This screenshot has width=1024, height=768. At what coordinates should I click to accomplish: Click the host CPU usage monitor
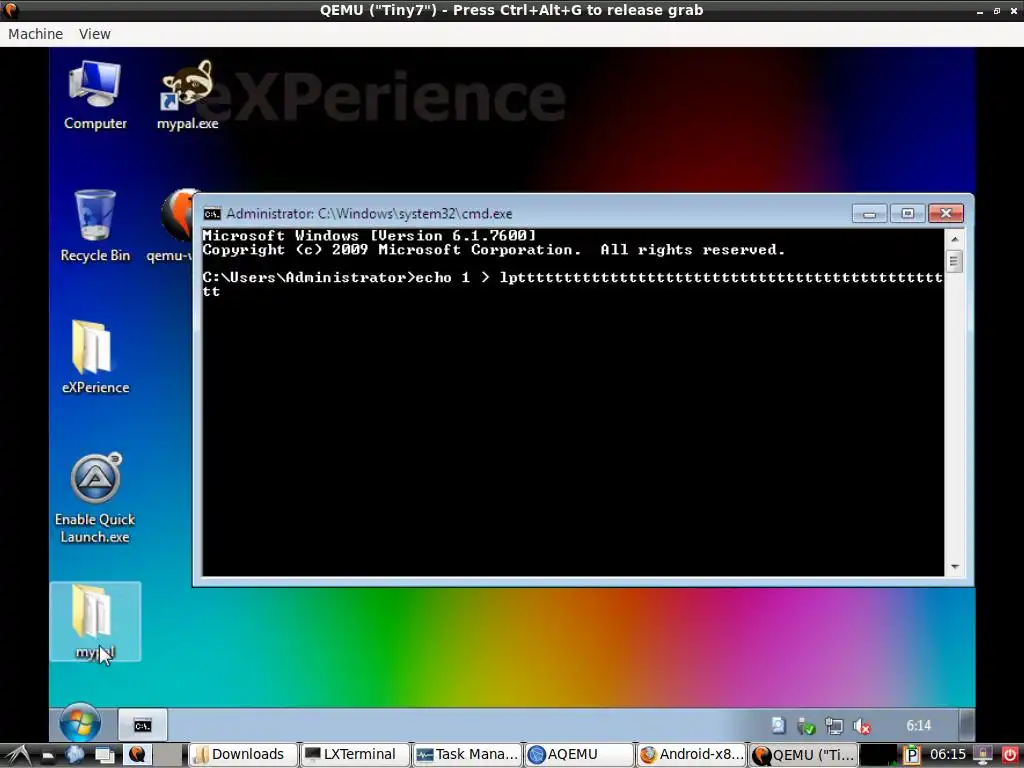click(878, 755)
